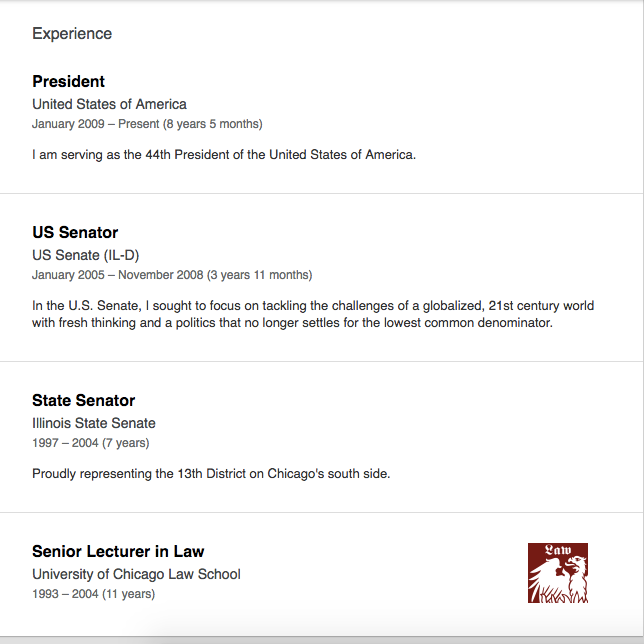The image size is (644, 644).
Task: Select the President job title
Action: click(69, 81)
